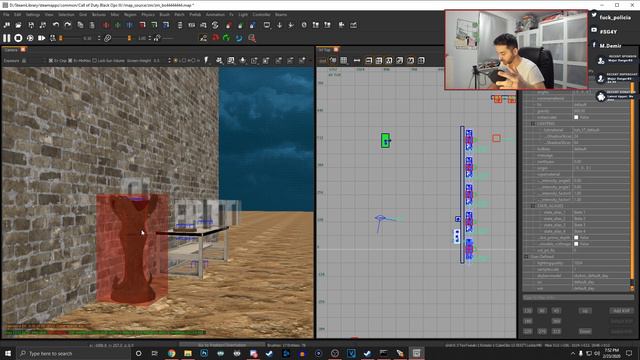640x360 pixels.
Task: Click the Down direction button
Action: 585,331
